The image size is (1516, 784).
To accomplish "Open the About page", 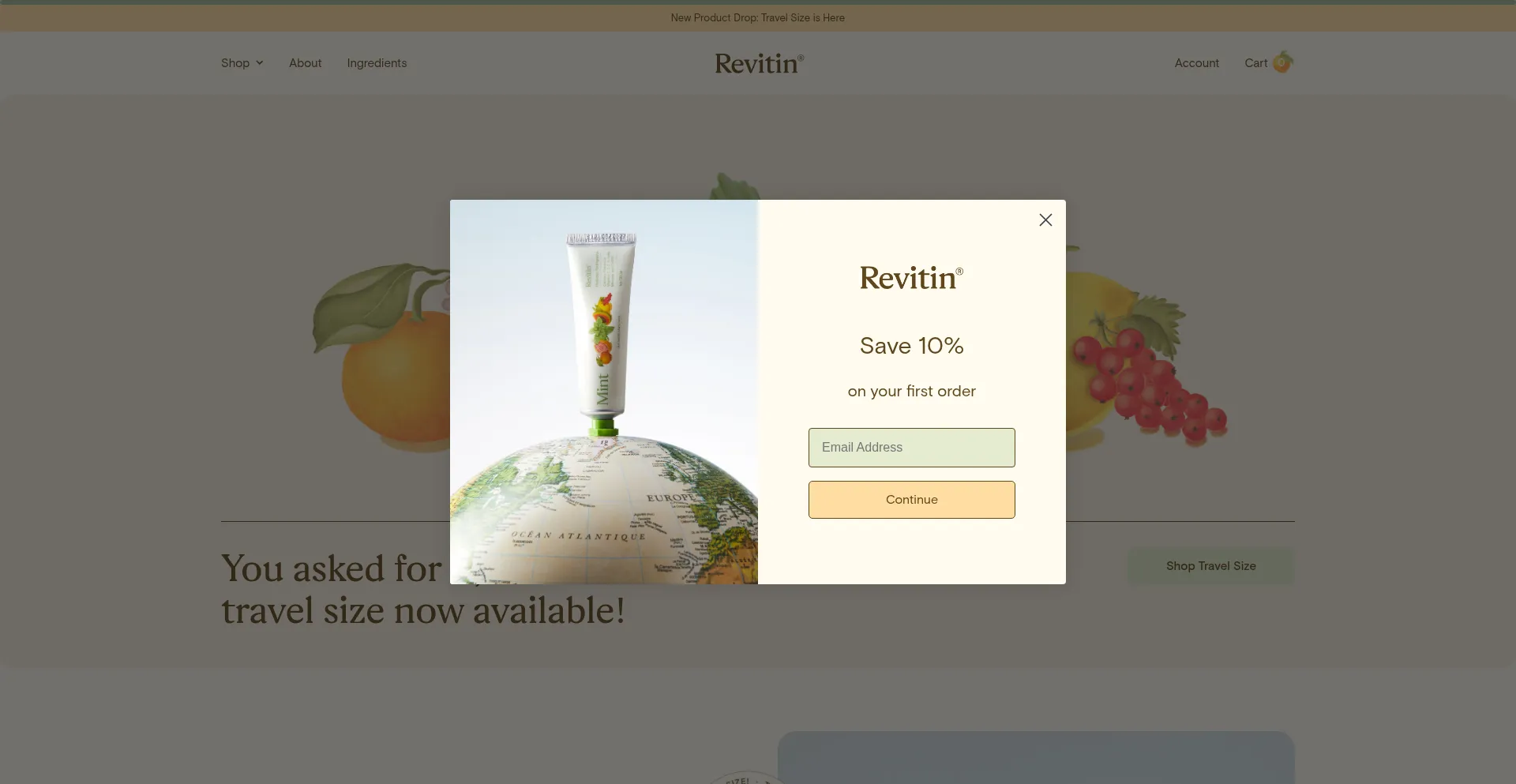I will [x=305, y=63].
